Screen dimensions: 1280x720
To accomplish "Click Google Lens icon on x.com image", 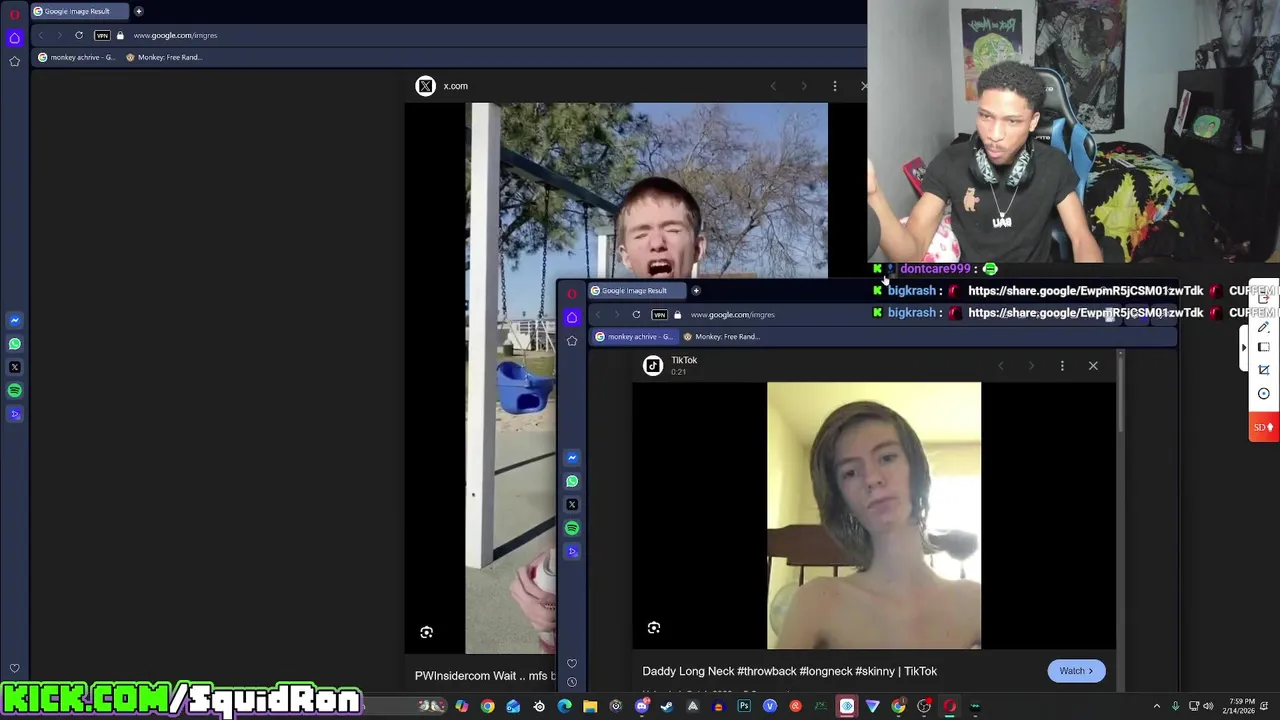I will click(426, 632).
